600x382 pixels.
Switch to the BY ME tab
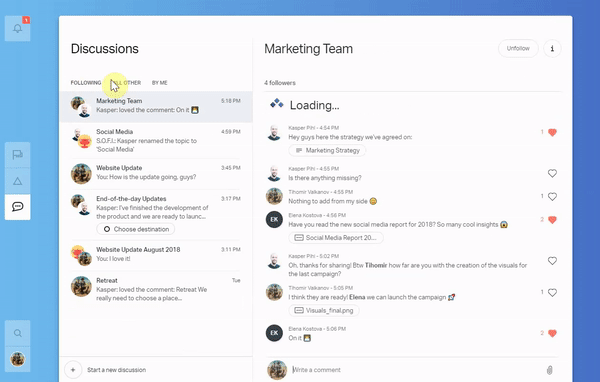point(160,83)
